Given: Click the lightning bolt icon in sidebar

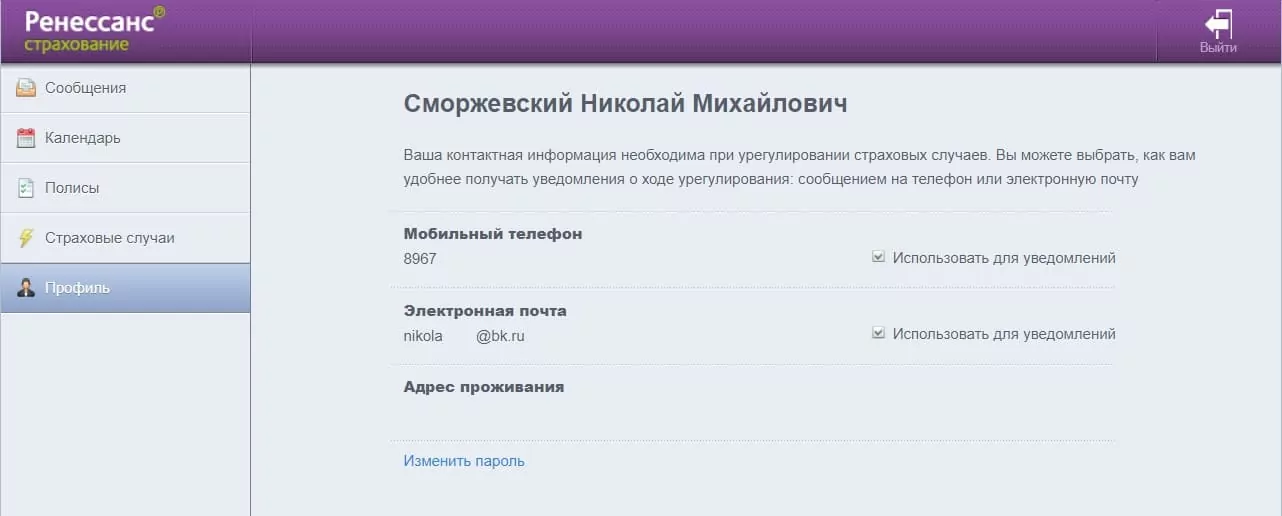Looking at the screenshot, I should (x=26, y=238).
